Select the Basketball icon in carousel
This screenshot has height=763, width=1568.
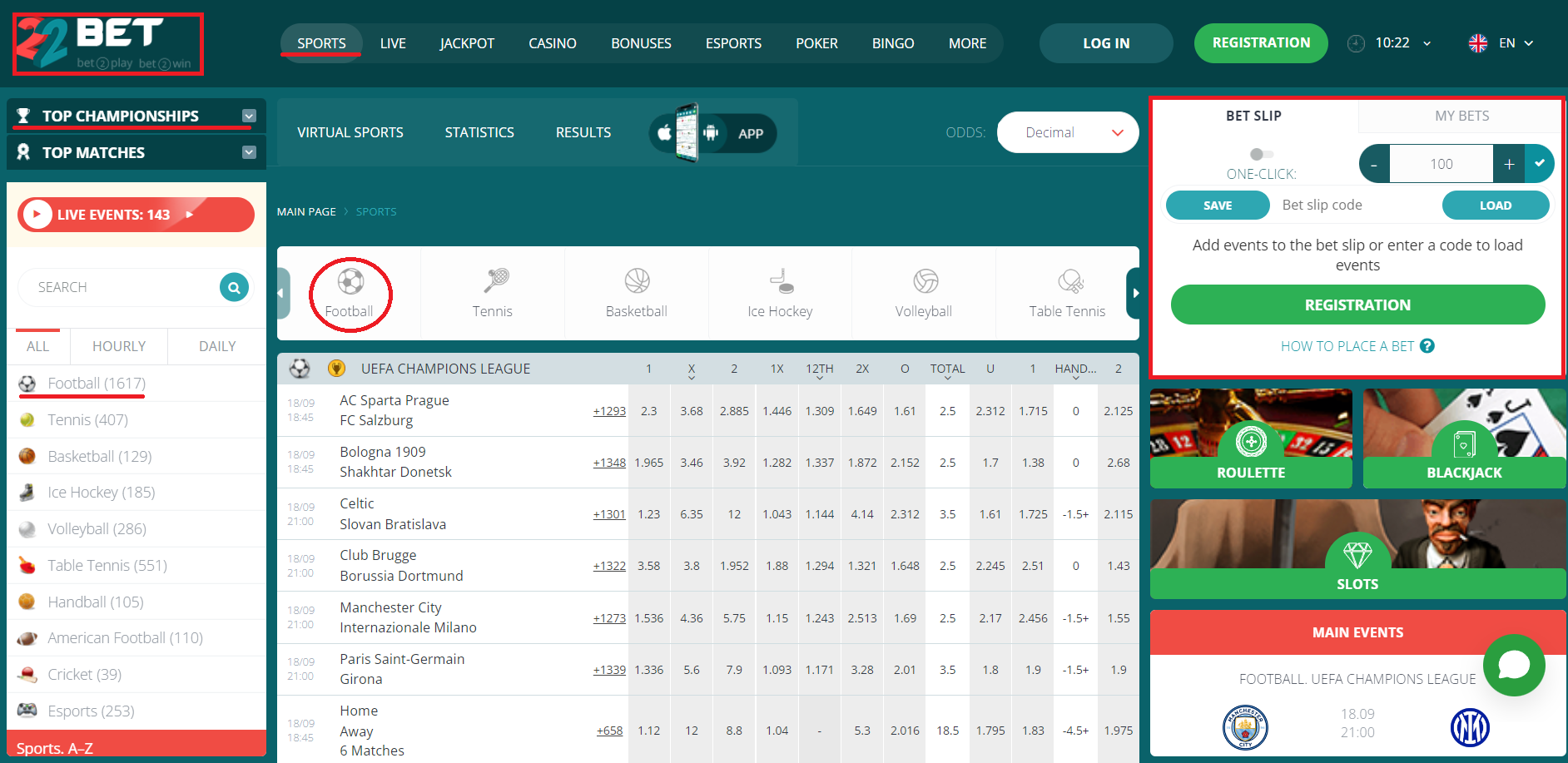pyautogui.click(x=638, y=280)
